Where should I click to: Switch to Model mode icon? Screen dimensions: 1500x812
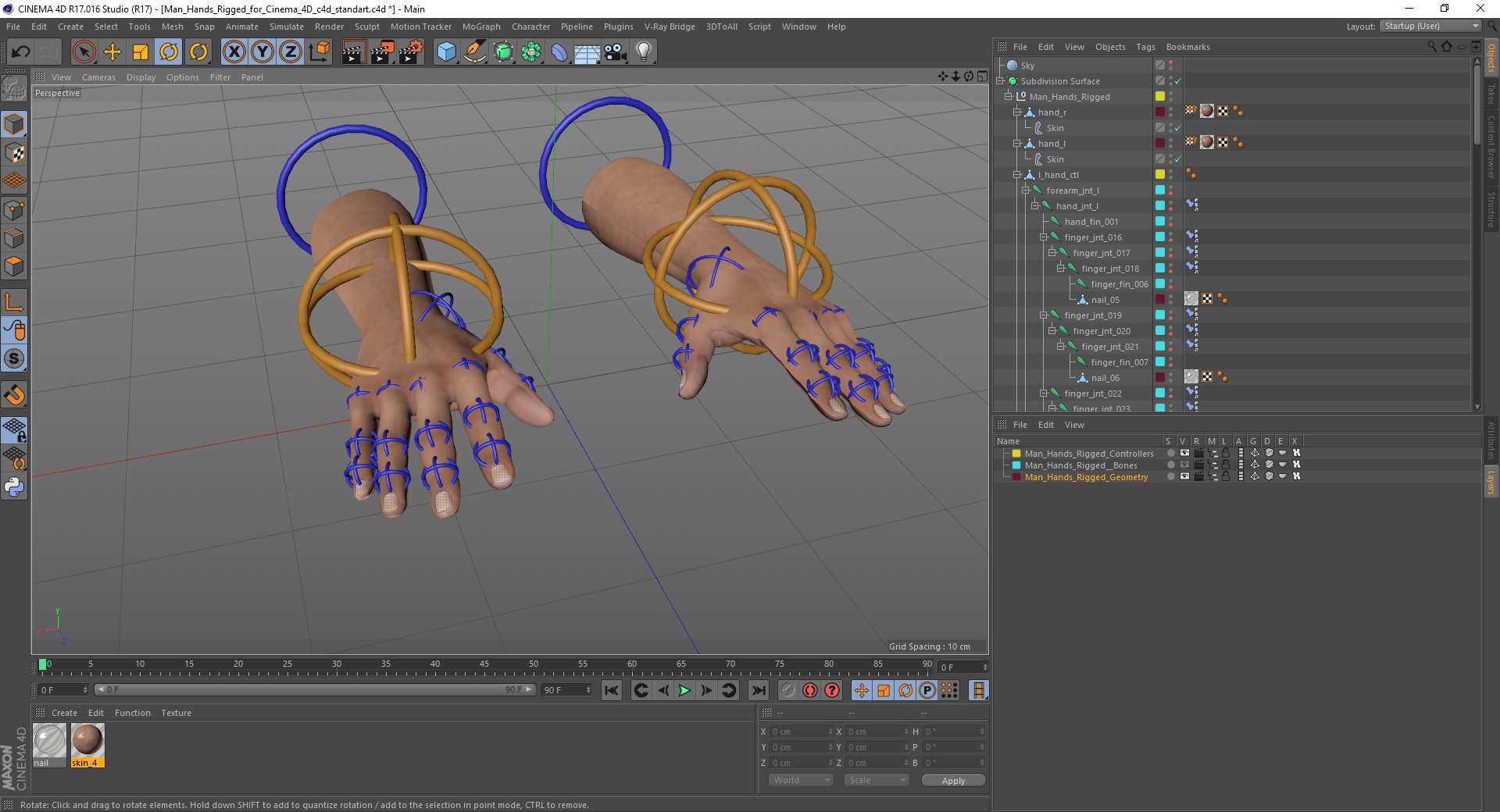point(14,124)
